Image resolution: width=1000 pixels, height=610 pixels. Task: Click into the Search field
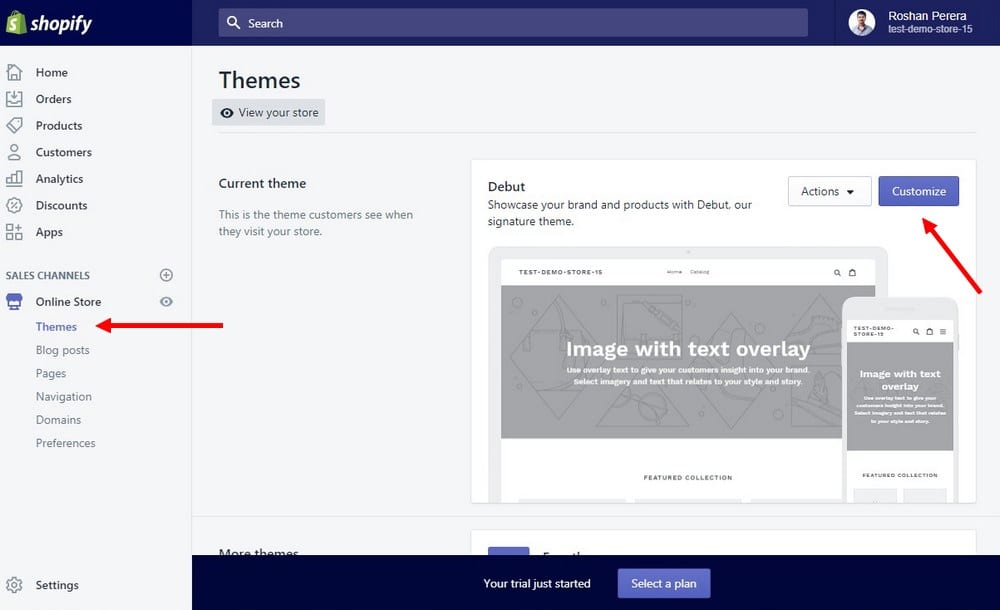(513, 23)
